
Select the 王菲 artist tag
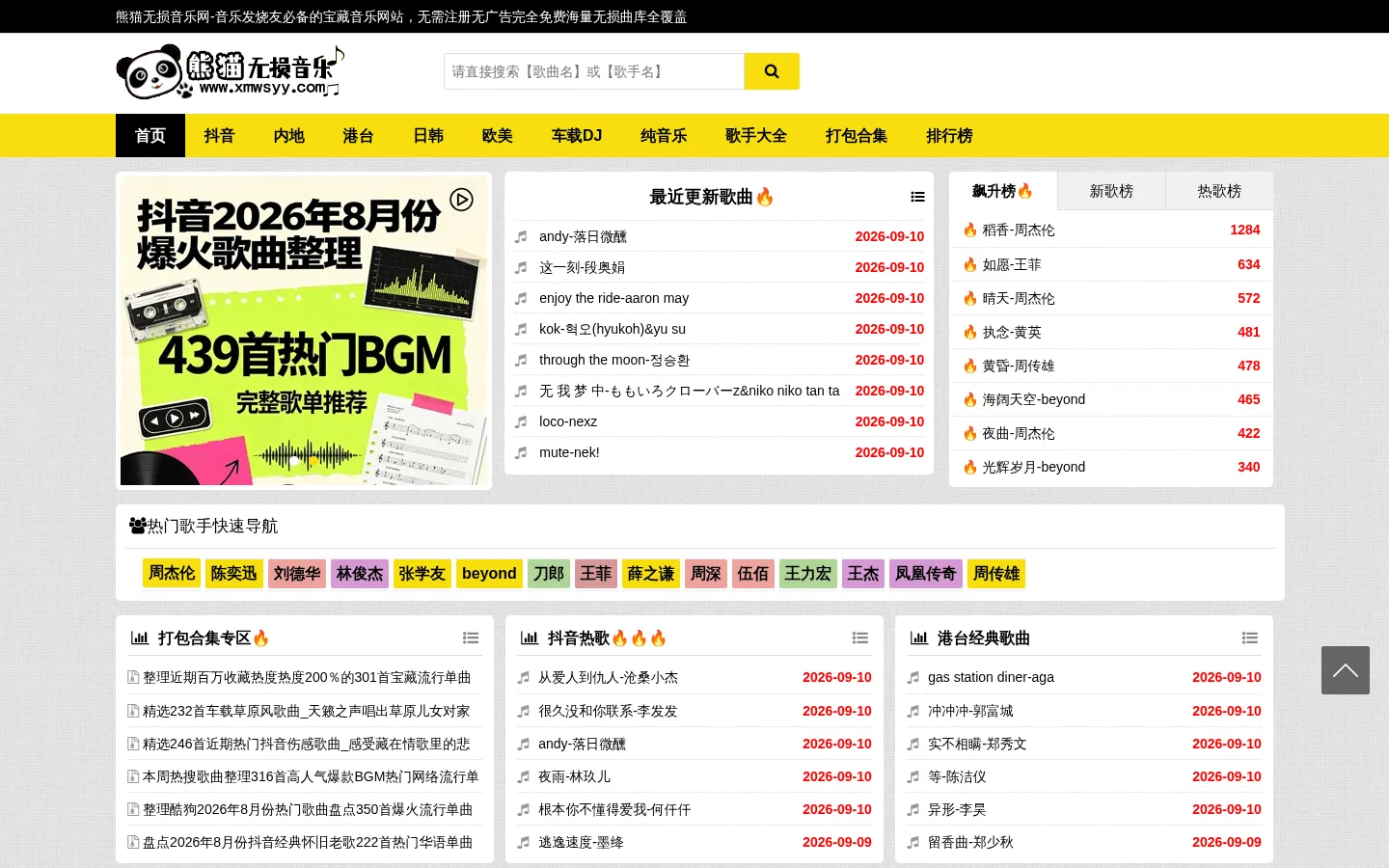[596, 573]
